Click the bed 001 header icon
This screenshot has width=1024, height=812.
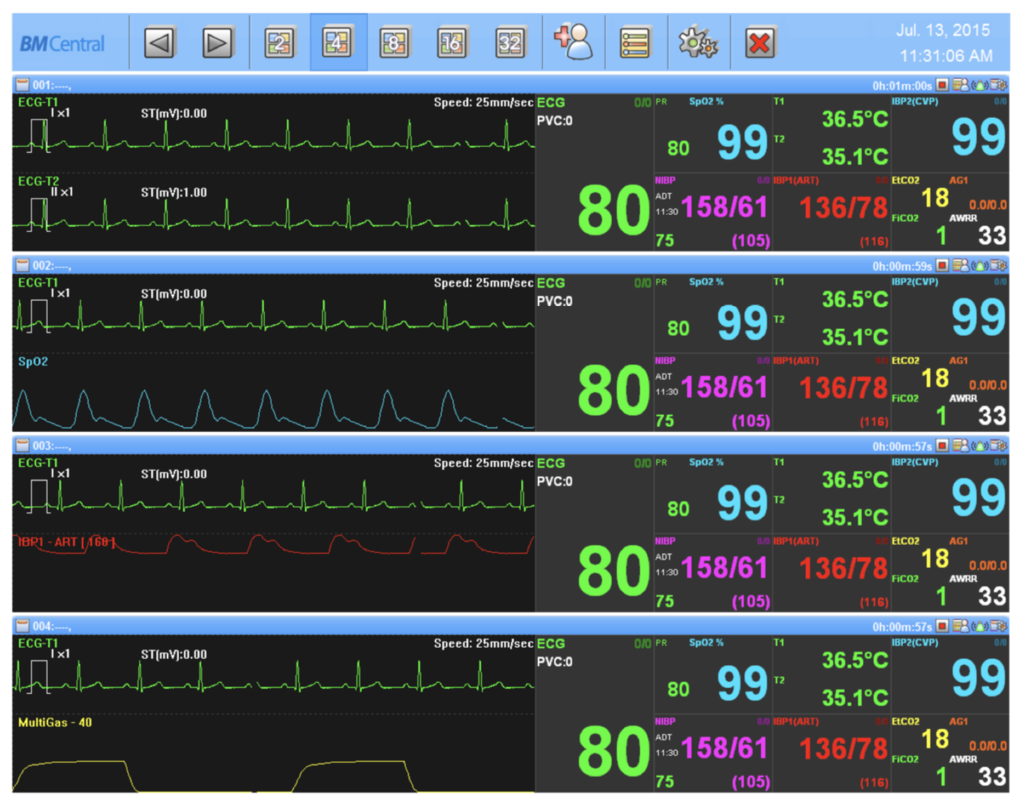click(22, 85)
